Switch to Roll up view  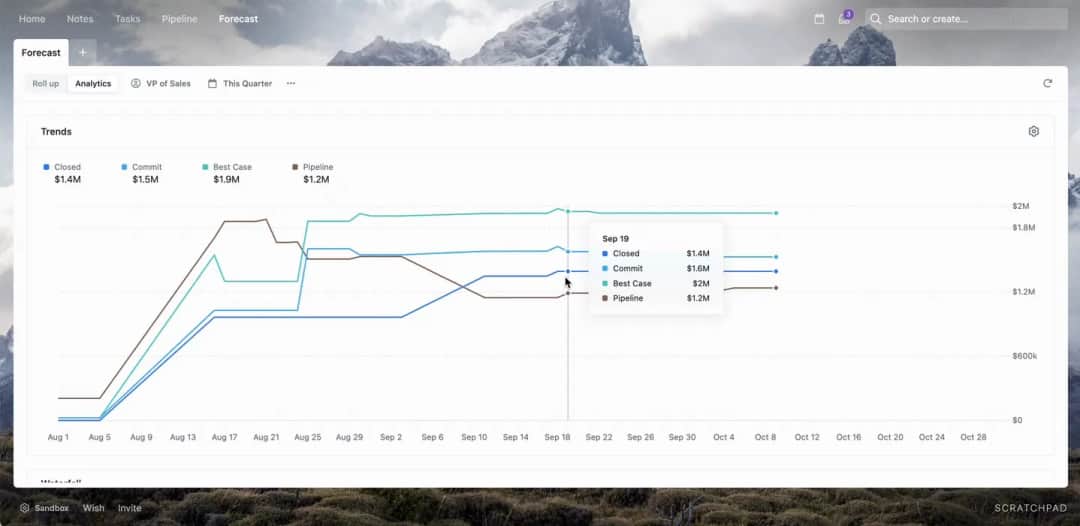click(45, 83)
